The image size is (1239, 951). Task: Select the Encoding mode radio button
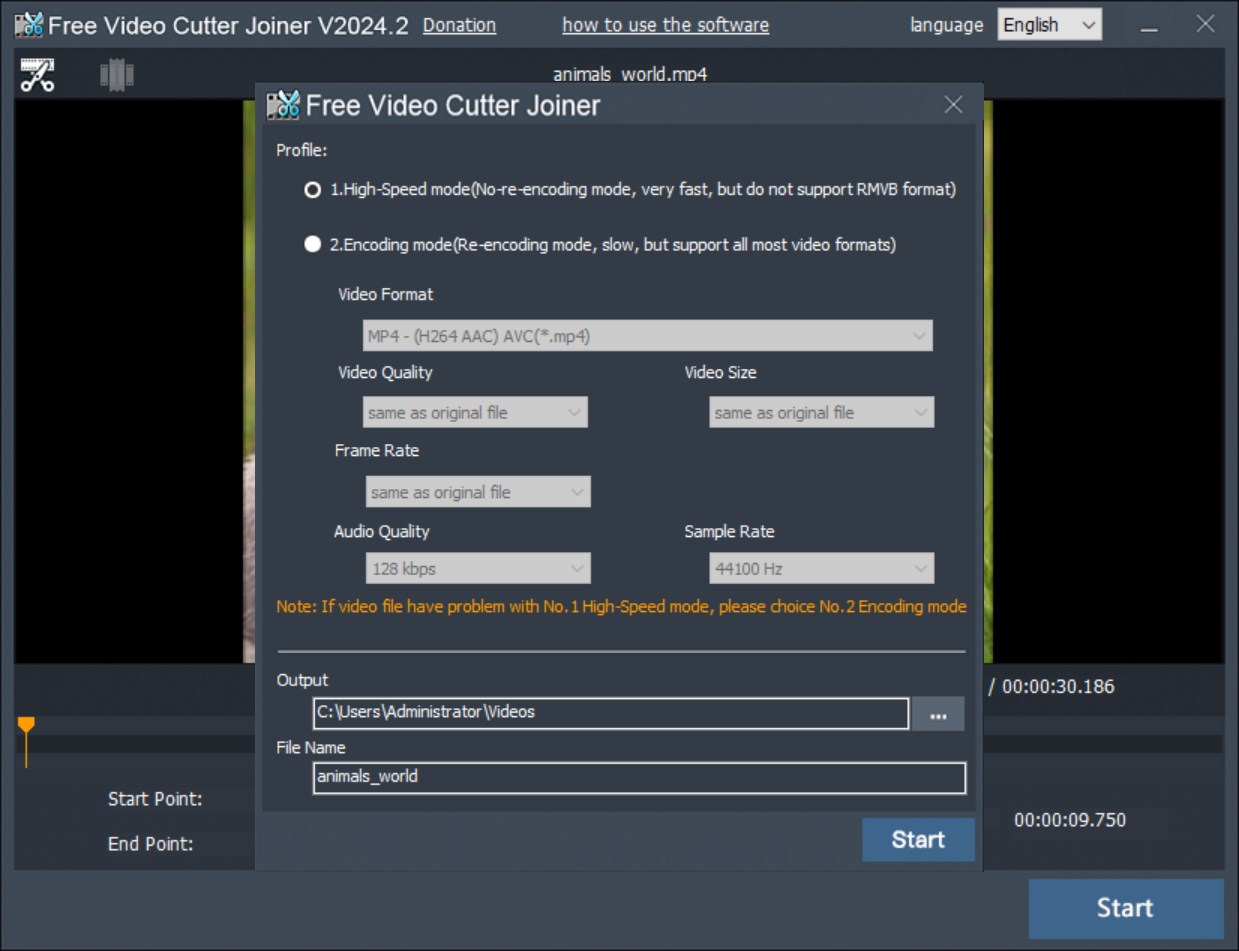(311, 243)
